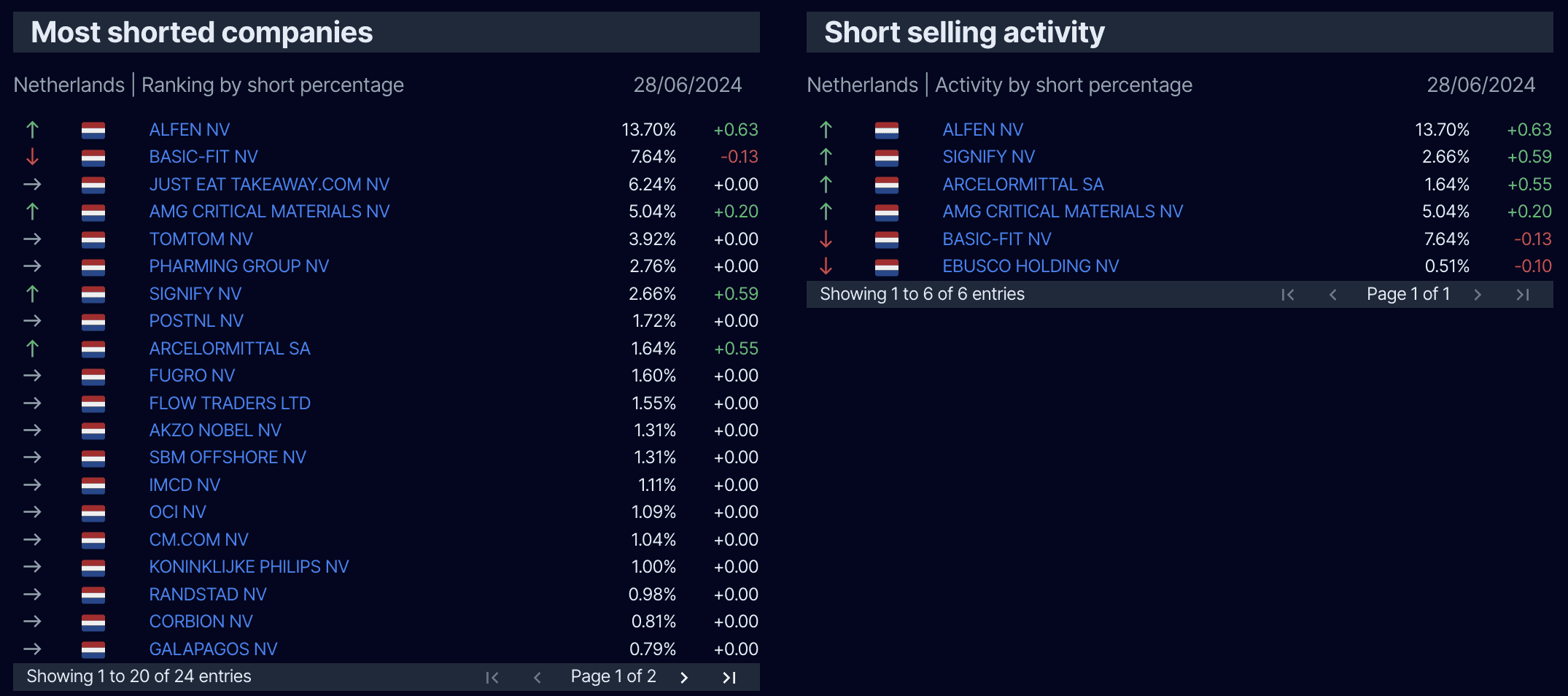Click the Netherlands flag beside RANDSTAD NV
This screenshot has height=696, width=1568.
[x=93, y=595]
